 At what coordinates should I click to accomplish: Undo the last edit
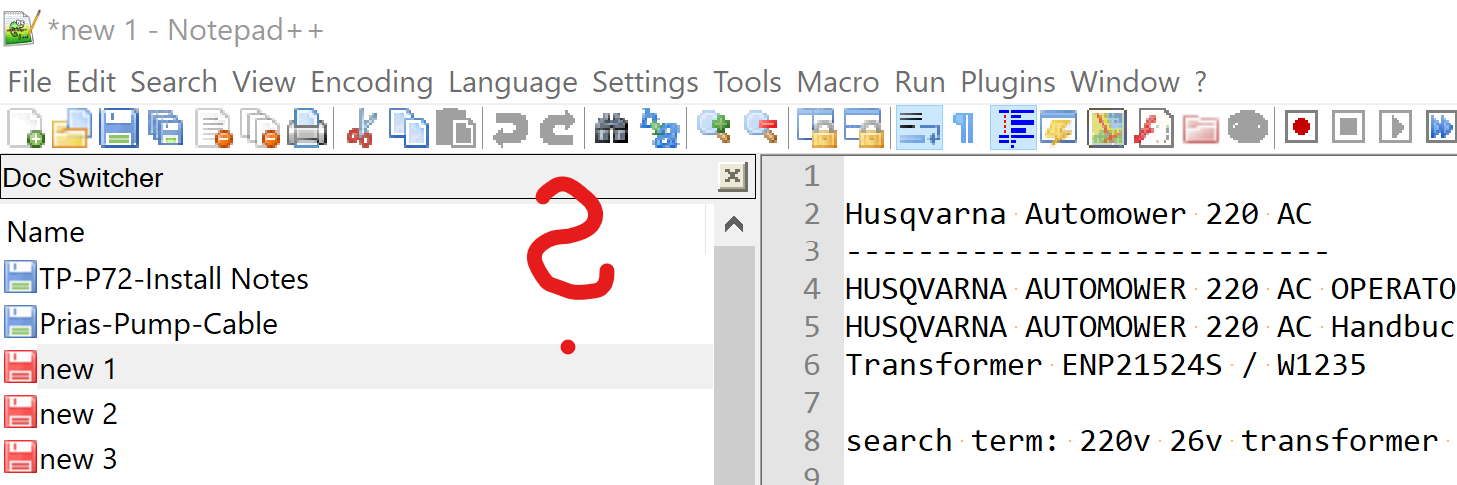(511, 129)
